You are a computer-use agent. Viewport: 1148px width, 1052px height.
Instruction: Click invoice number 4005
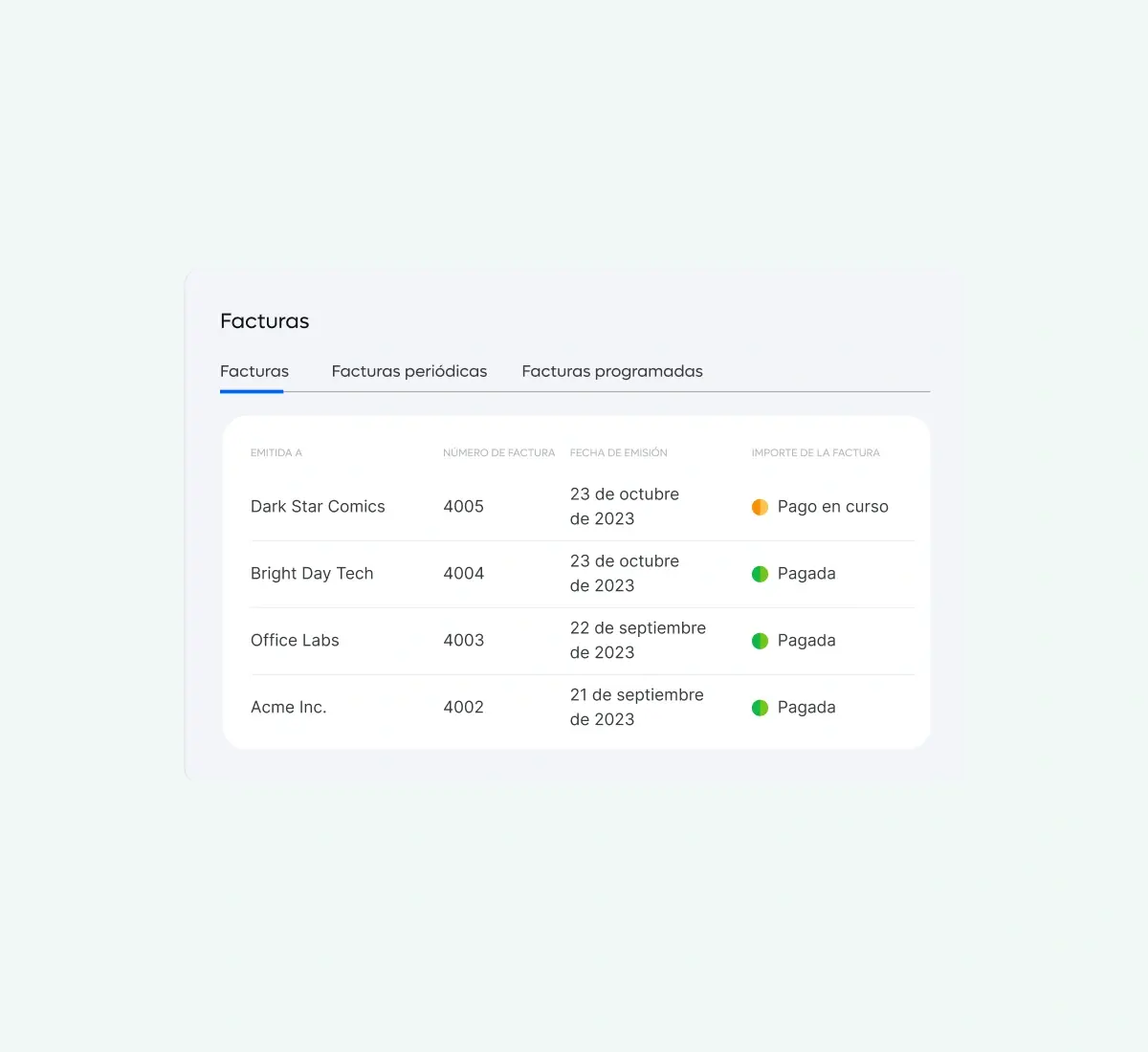click(464, 507)
